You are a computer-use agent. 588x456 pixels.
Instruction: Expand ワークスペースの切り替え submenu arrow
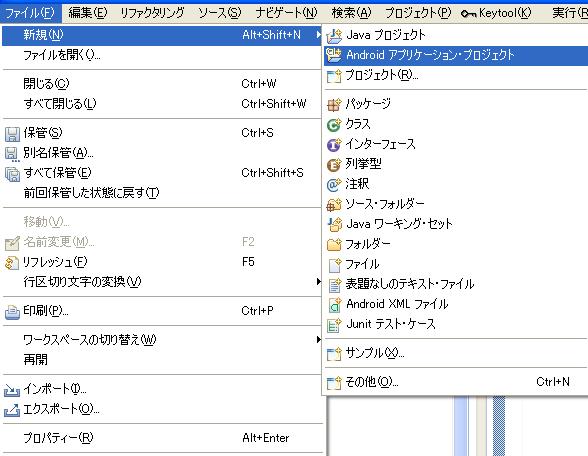(318, 339)
